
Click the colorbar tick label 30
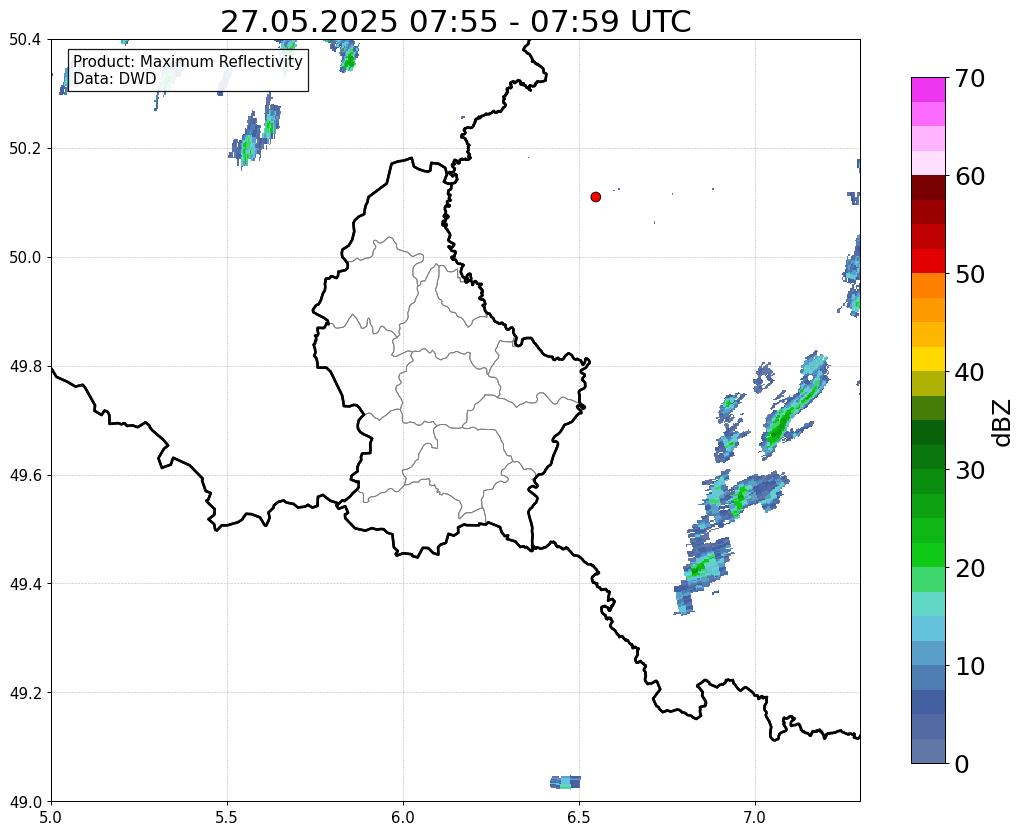pyautogui.click(x=970, y=470)
